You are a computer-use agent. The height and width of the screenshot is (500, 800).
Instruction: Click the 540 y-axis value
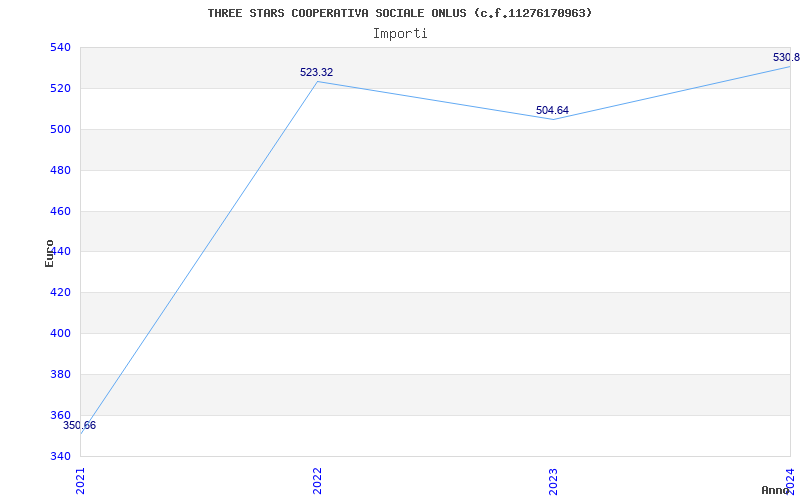click(59, 47)
